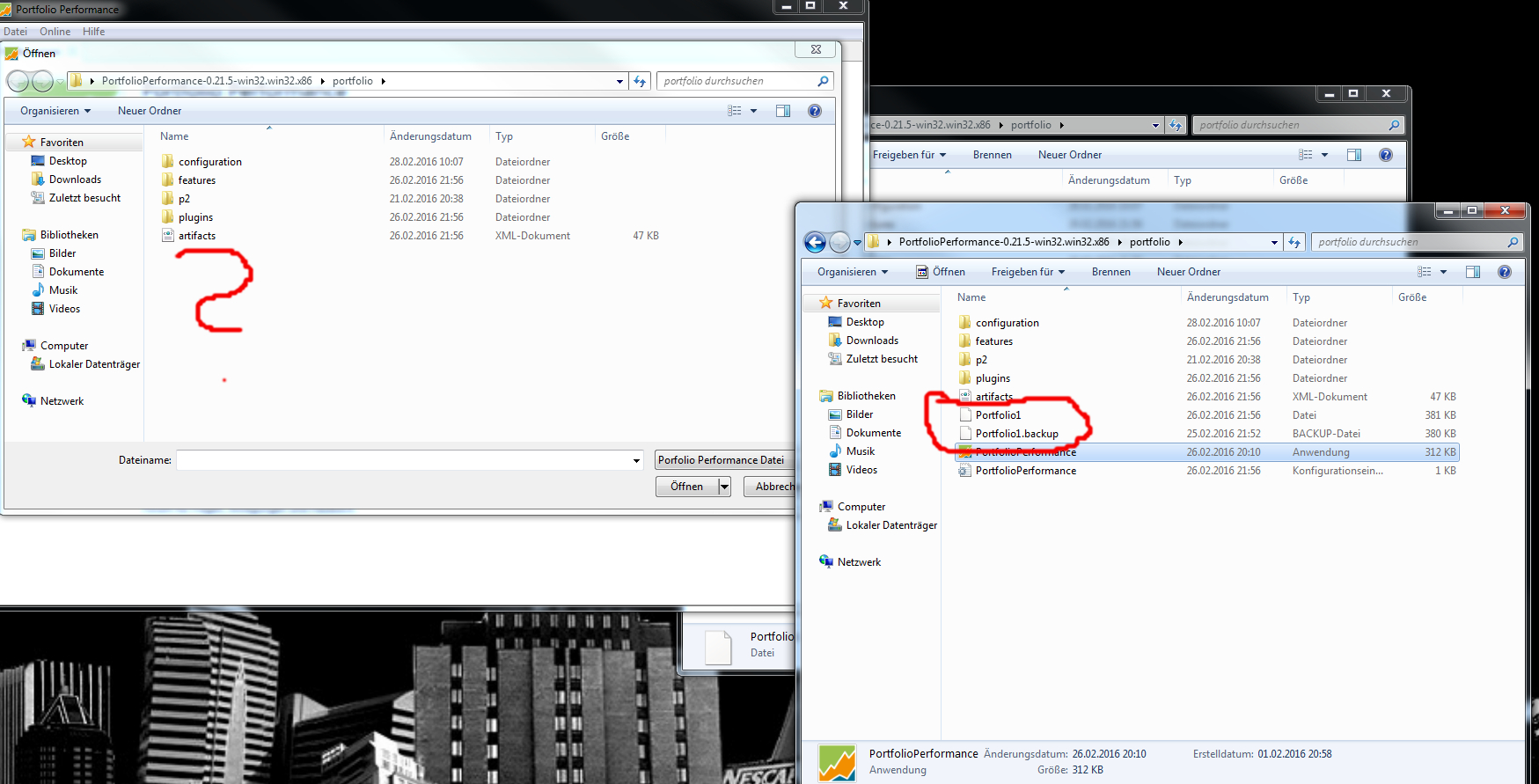Open Computer in the Öffnen dialog sidebar
The width and height of the screenshot is (1539, 784).
point(64,346)
